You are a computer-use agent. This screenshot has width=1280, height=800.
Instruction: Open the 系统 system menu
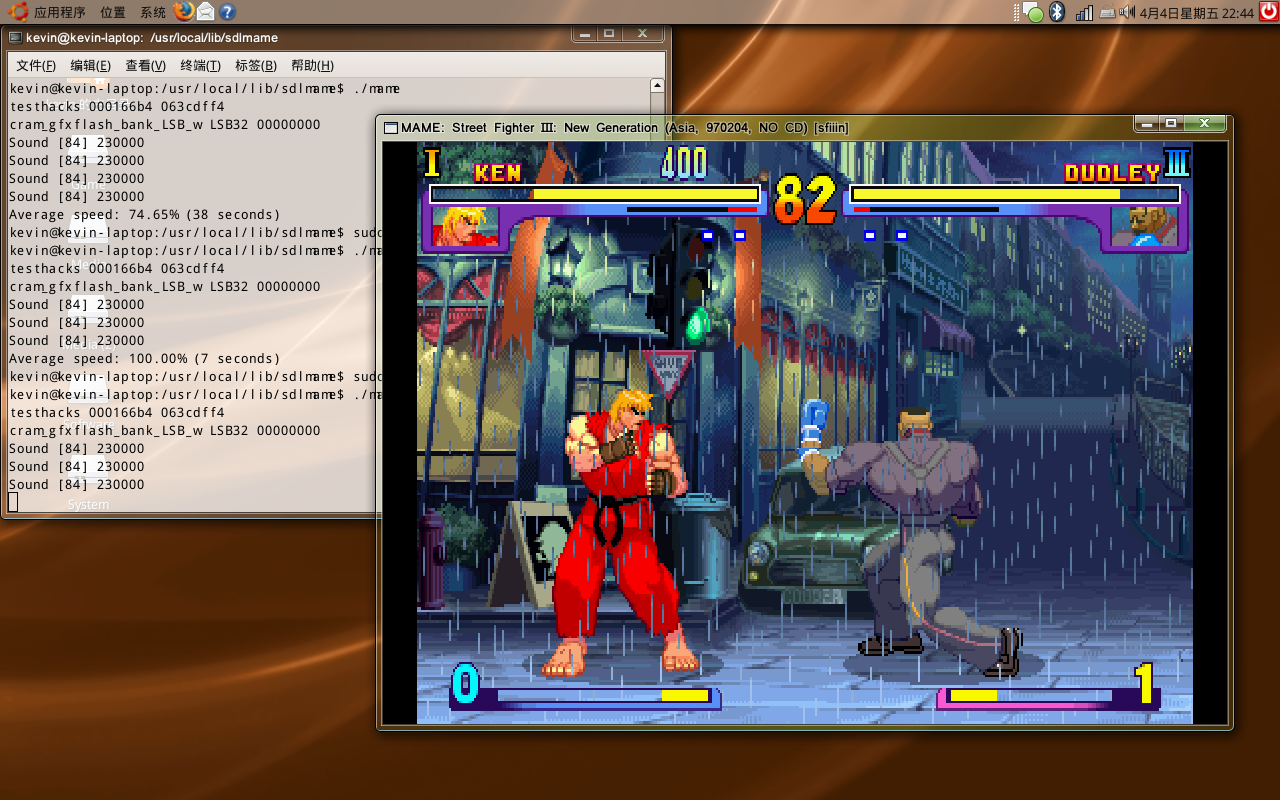pos(153,12)
